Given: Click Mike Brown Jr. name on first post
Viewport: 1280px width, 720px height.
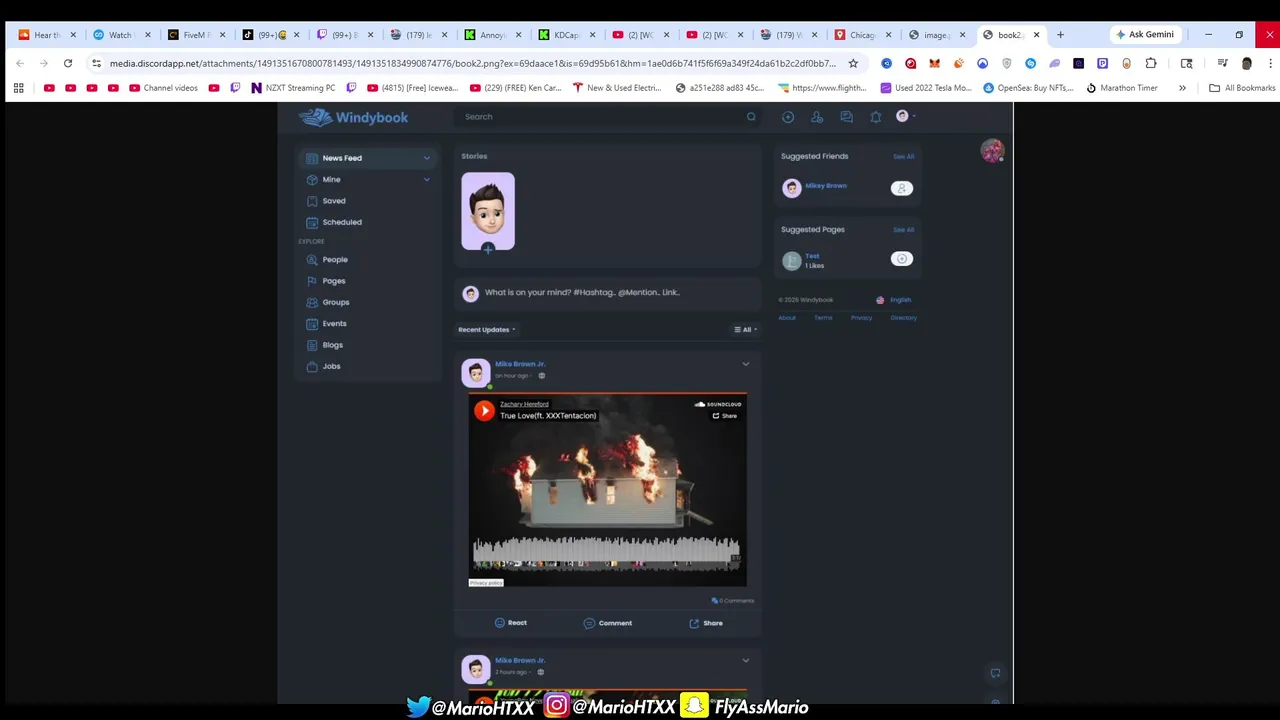Looking at the screenshot, I should [520, 364].
